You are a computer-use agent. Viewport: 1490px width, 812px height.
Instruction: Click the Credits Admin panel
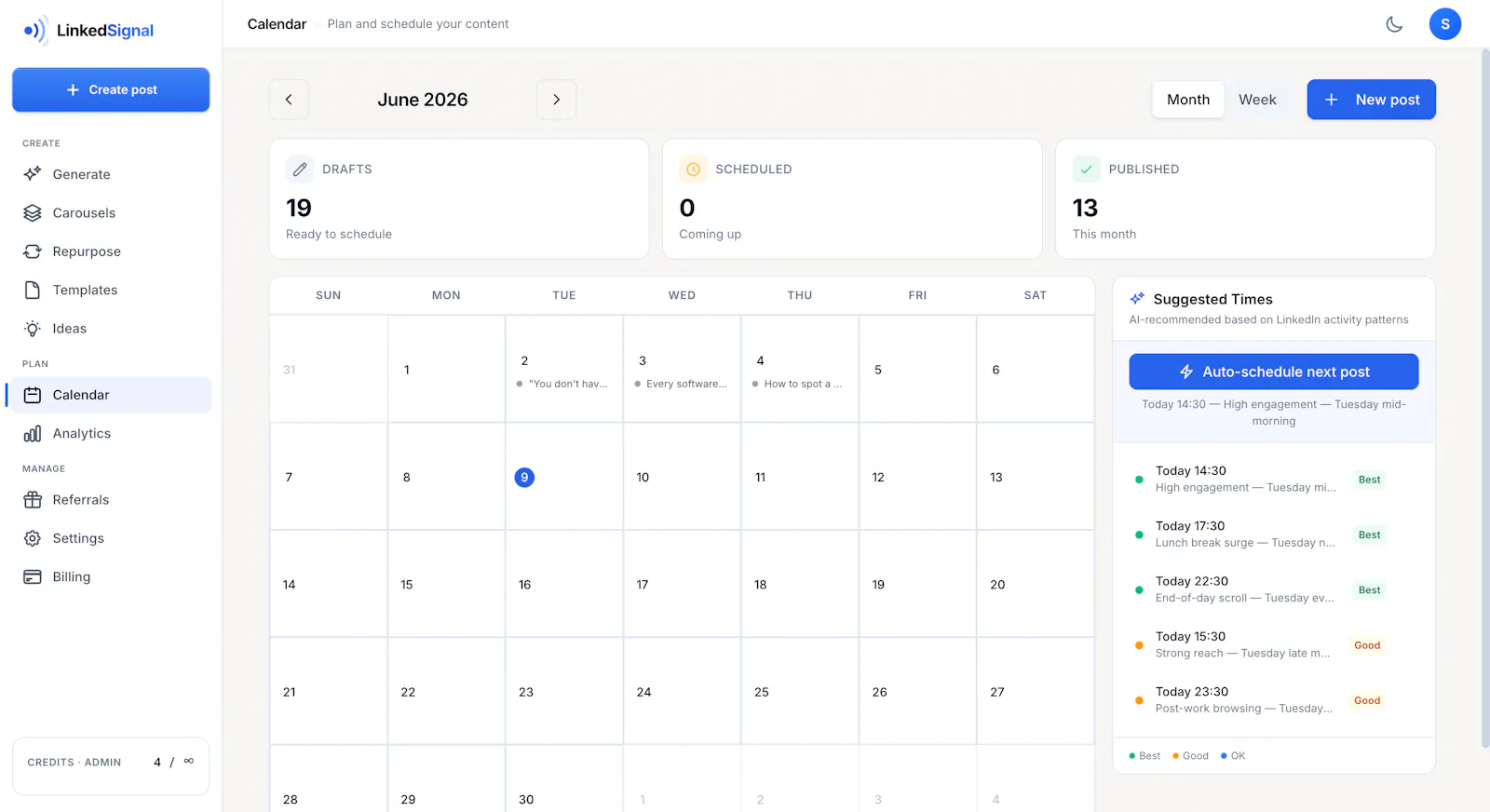coord(111,766)
